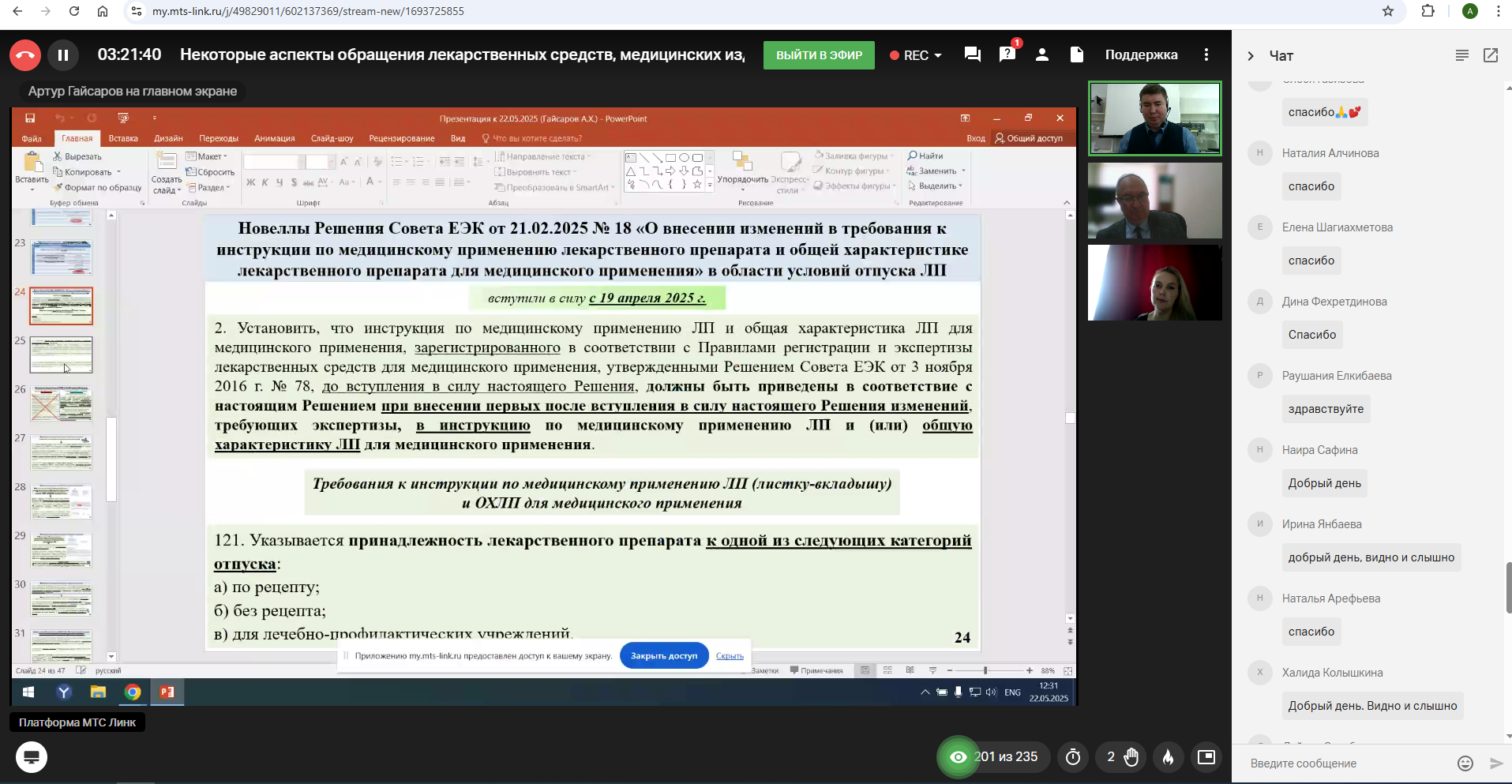Open the timer stopwatch icon
Viewport: 1512px width, 784px height.
pos(1073,757)
